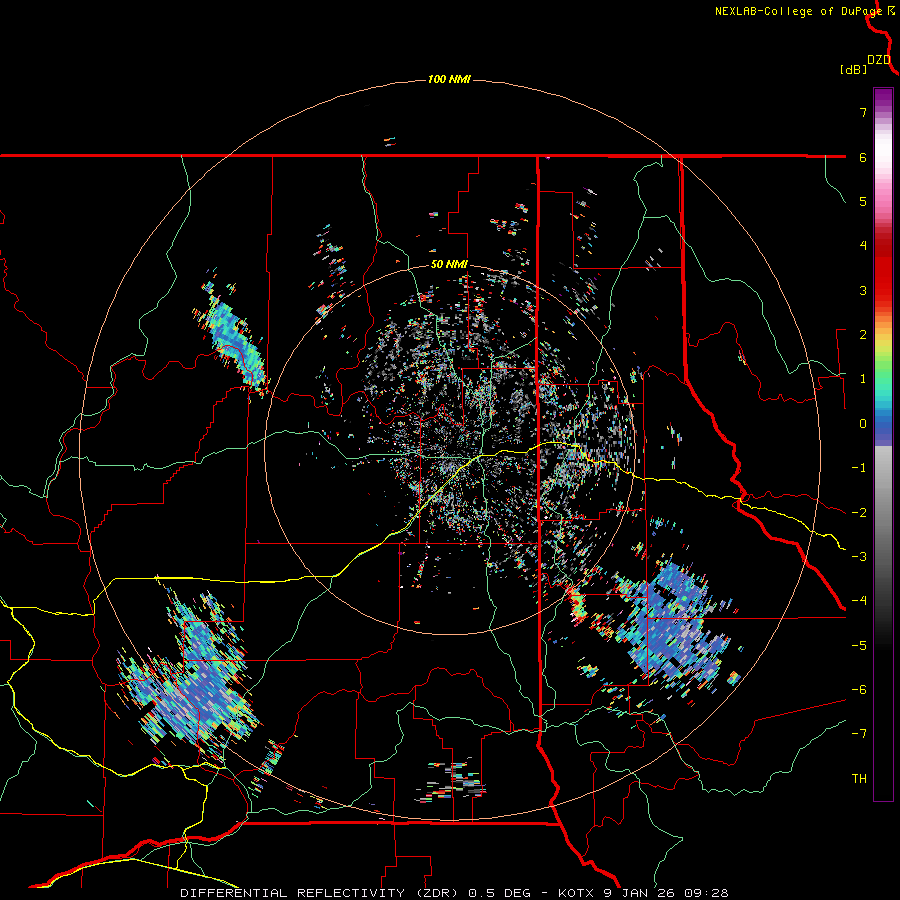Screen dimensions: 900x900
Task: Click the [dB] unit label
Action: [853, 69]
